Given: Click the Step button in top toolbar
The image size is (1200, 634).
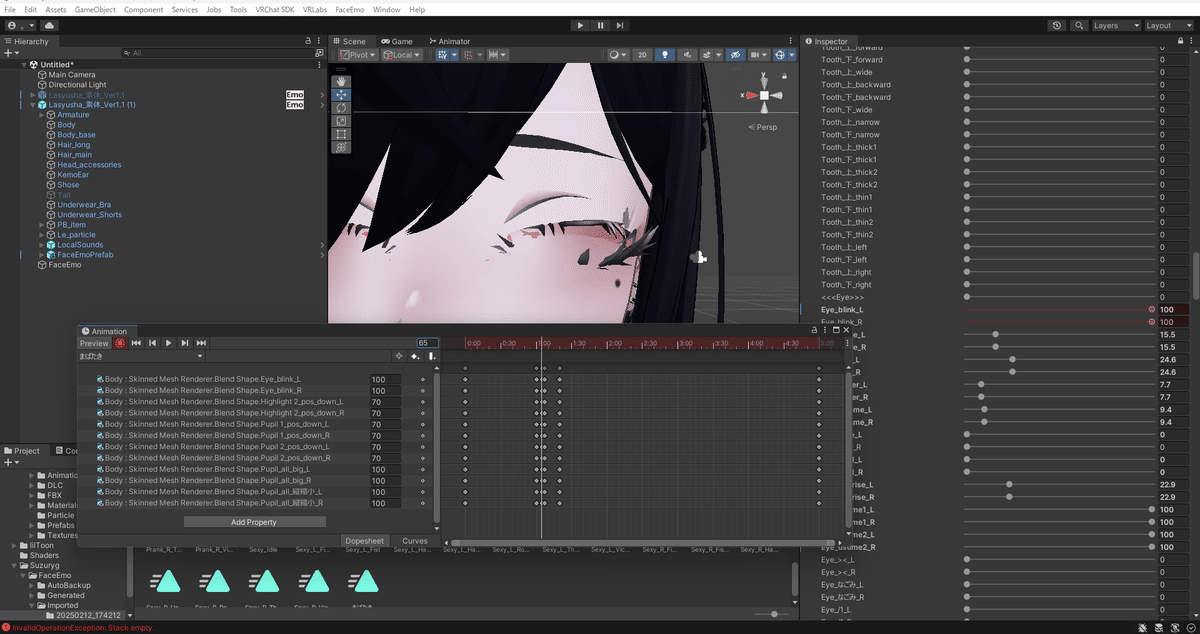Looking at the screenshot, I should 619,25.
